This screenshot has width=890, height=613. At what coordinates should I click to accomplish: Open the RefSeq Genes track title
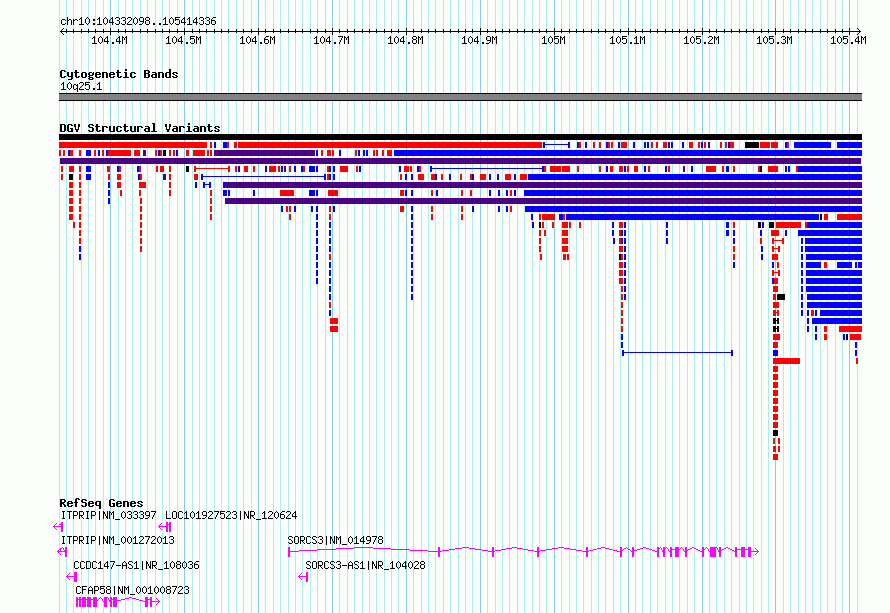point(101,503)
